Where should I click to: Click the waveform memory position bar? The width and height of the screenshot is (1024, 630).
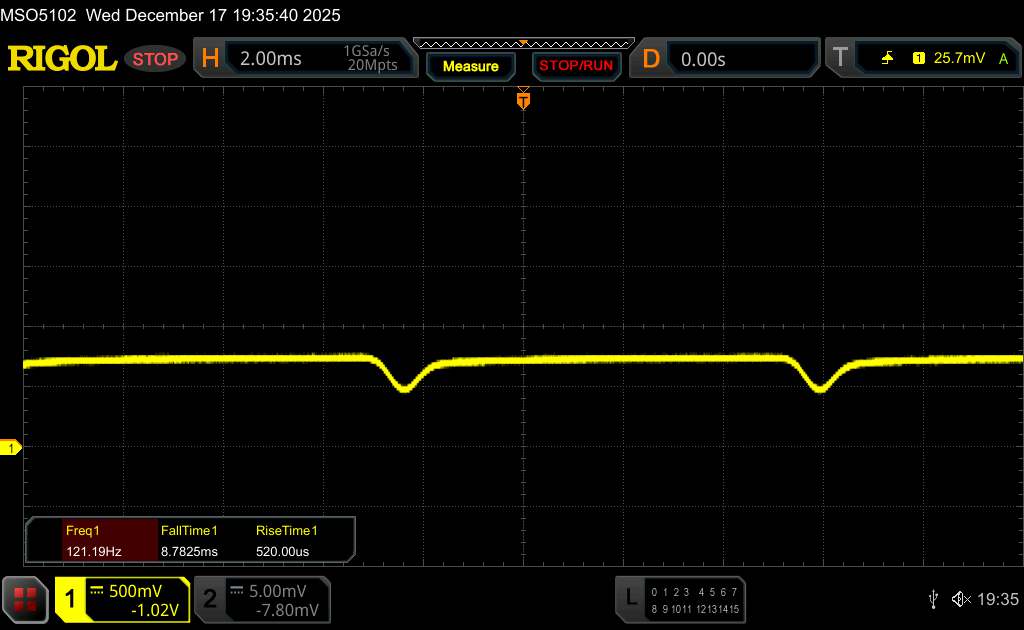pyautogui.click(x=522, y=43)
